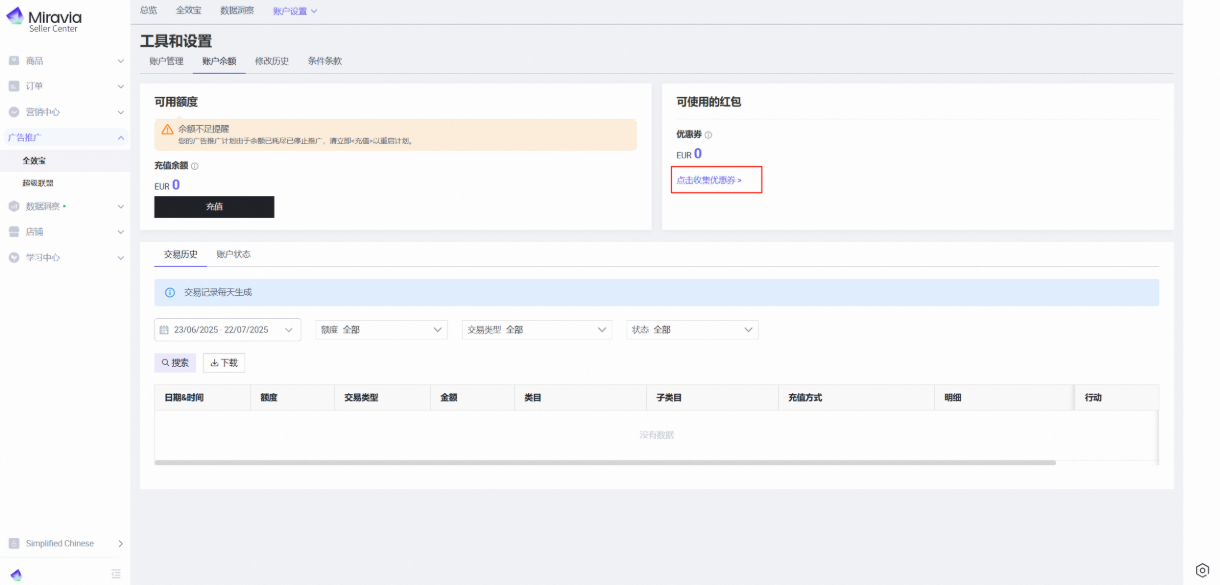Click the black 充值 recharge button
The image size is (1220, 585).
pyautogui.click(x=214, y=207)
